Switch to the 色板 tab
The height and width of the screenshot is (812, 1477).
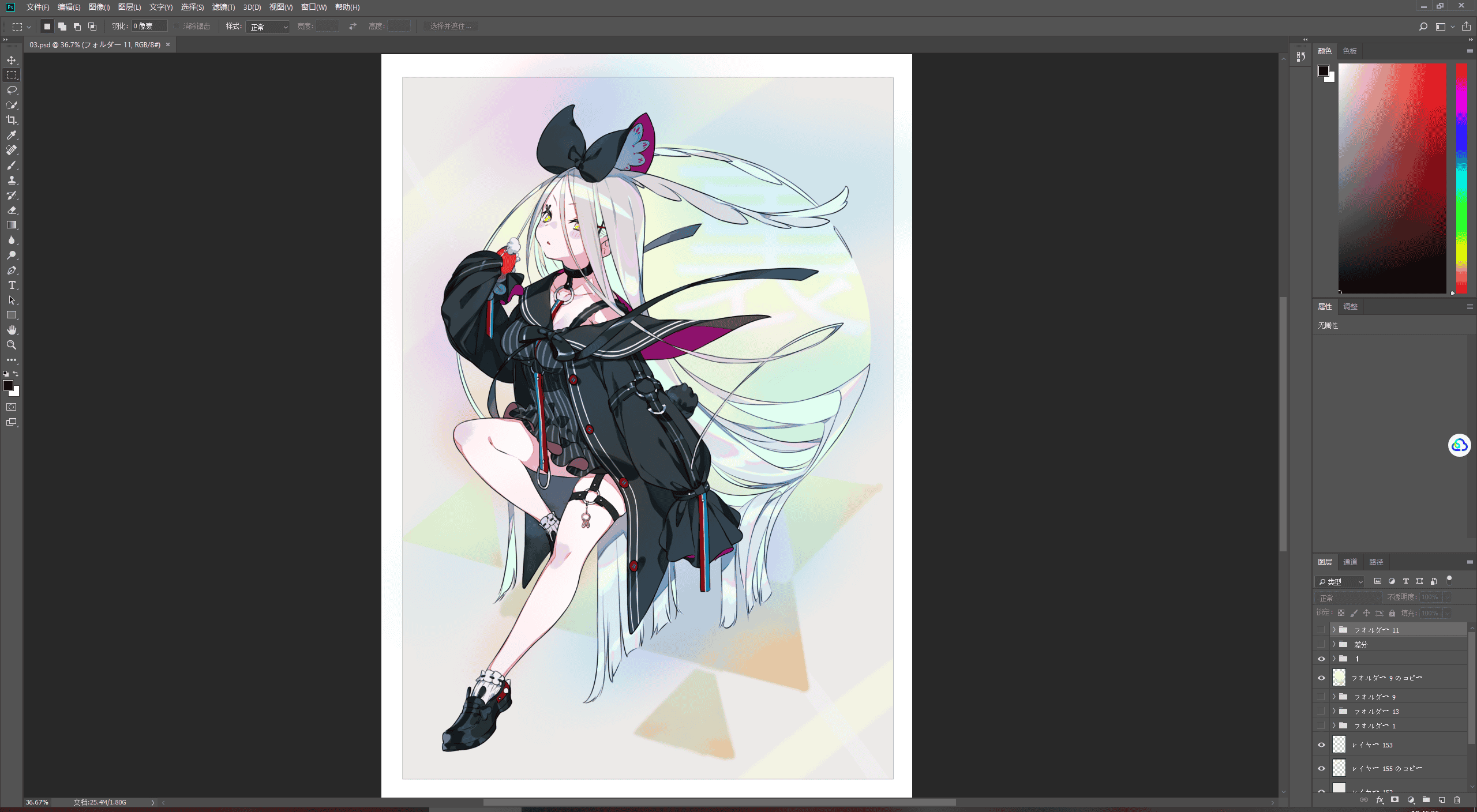tap(1349, 51)
